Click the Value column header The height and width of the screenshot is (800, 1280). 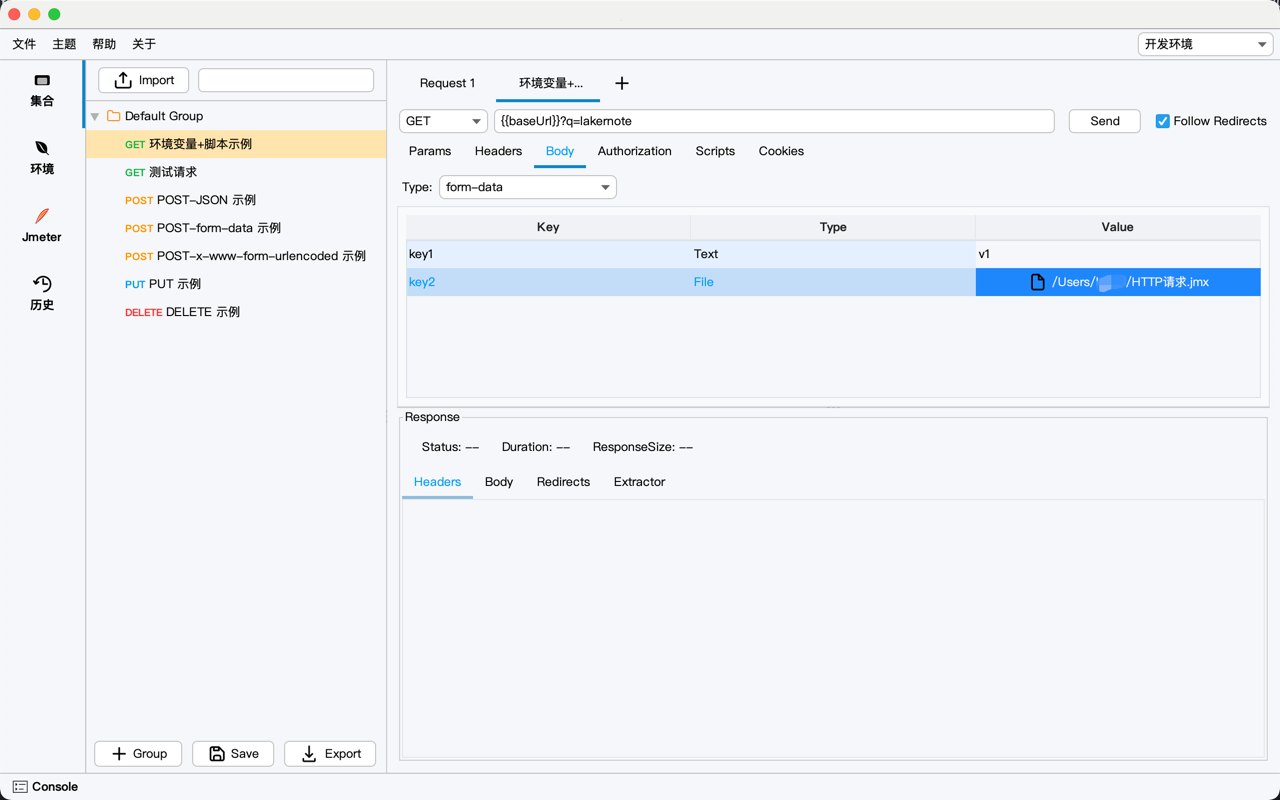click(x=1118, y=227)
